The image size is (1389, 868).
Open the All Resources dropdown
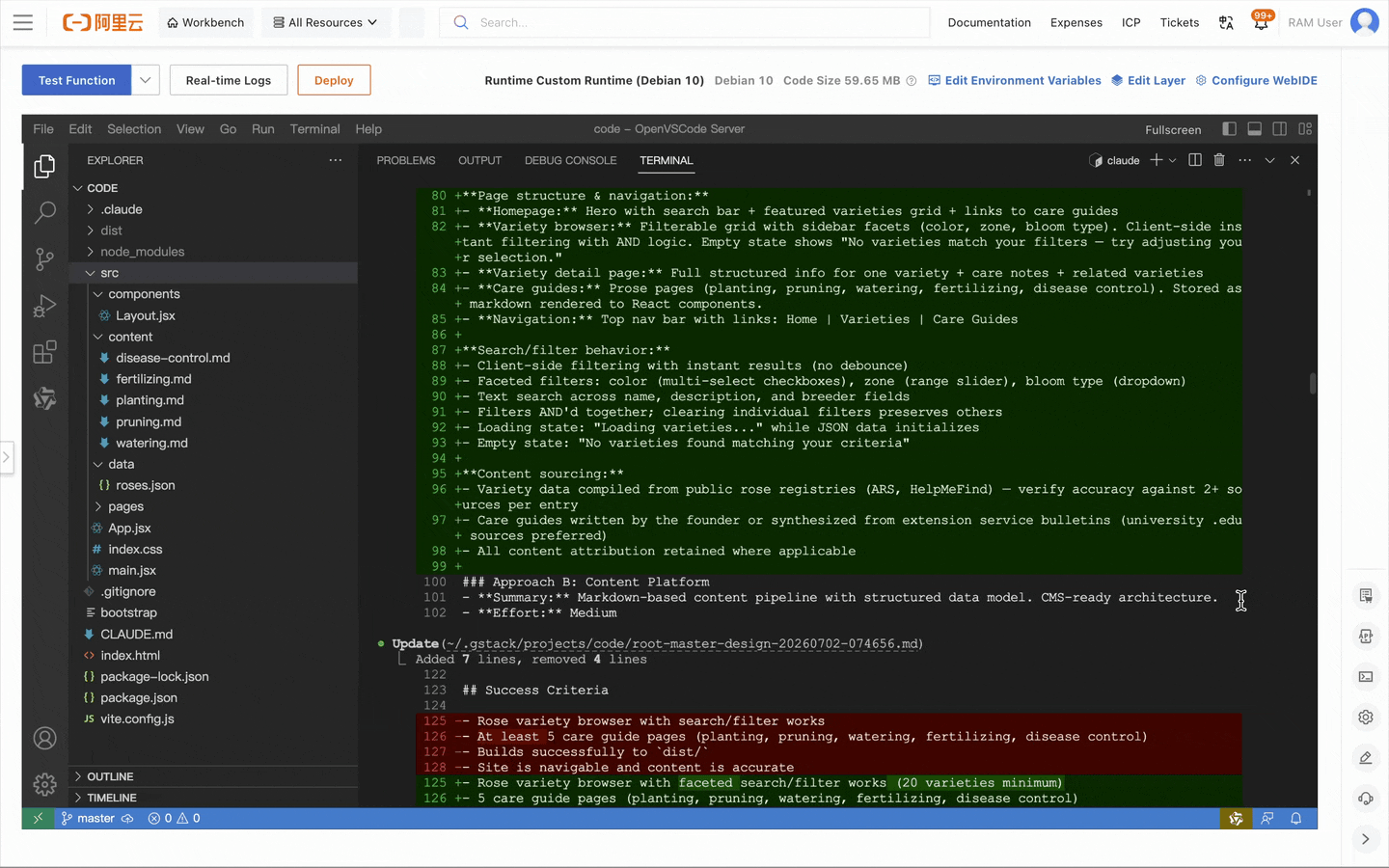[x=325, y=22]
